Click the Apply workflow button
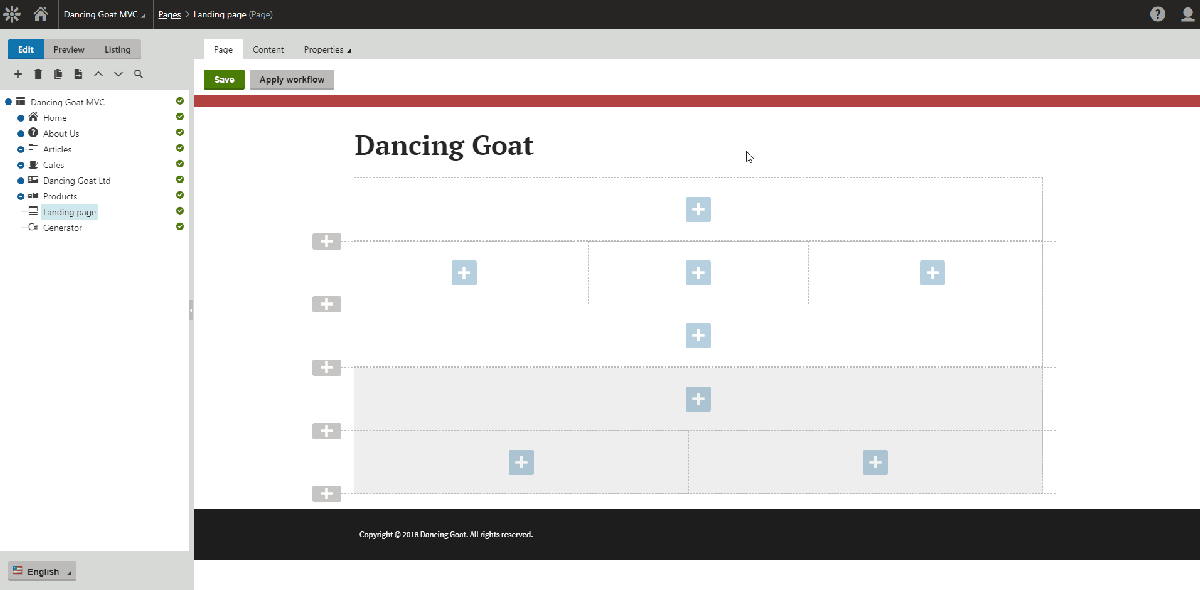1200x590 pixels. (x=291, y=79)
